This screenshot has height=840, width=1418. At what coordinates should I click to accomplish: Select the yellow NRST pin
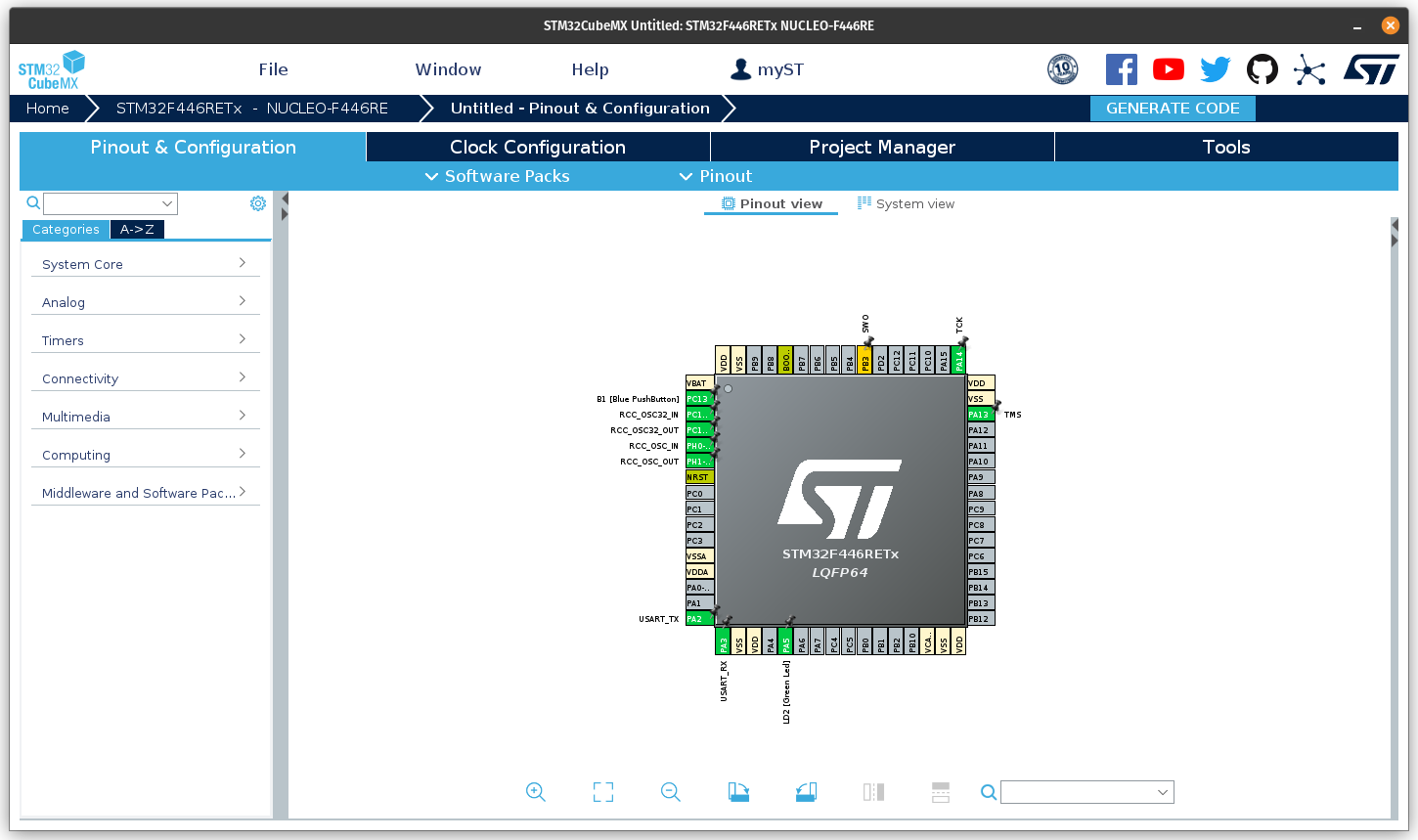coord(699,477)
